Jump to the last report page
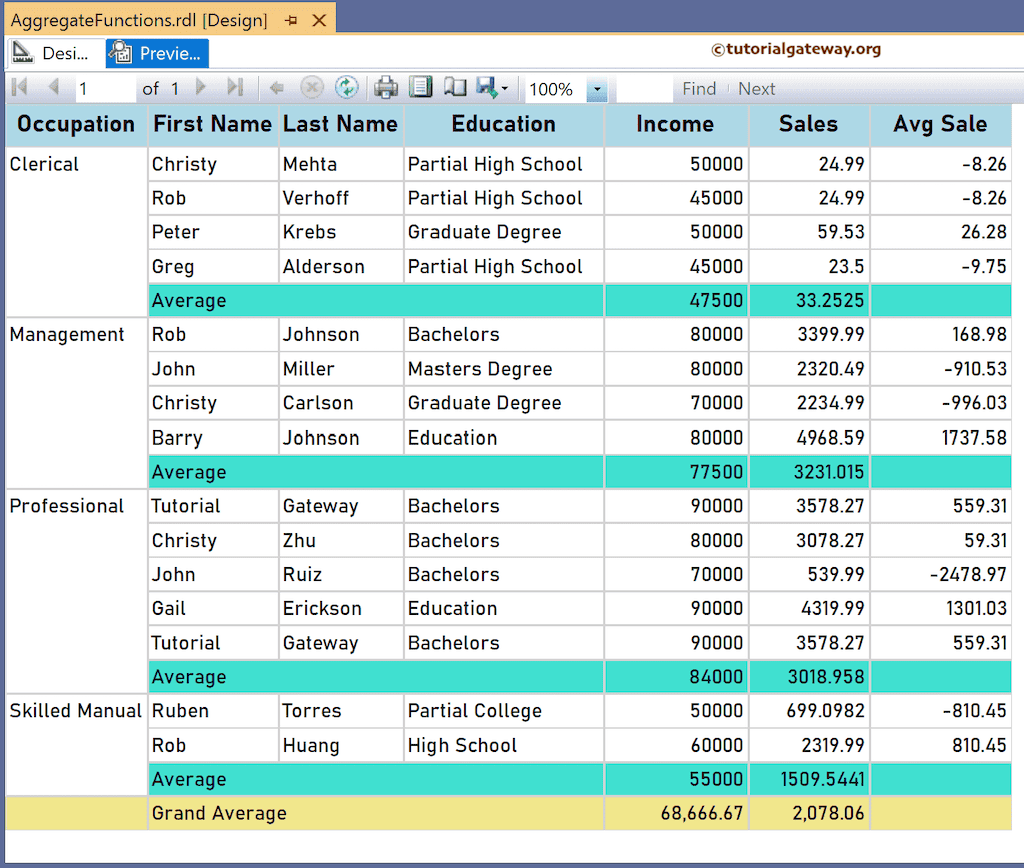 237,88
